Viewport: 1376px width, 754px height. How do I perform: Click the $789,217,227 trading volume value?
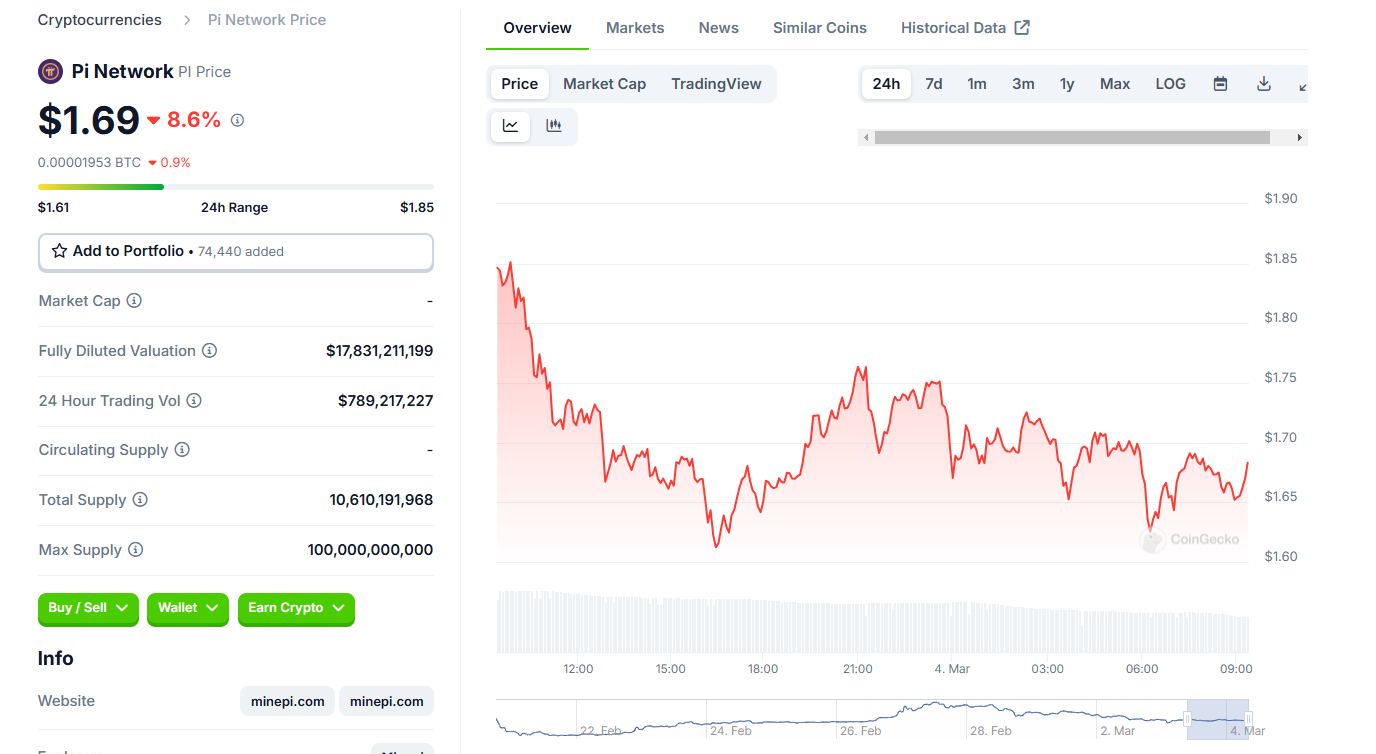pos(386,401)
